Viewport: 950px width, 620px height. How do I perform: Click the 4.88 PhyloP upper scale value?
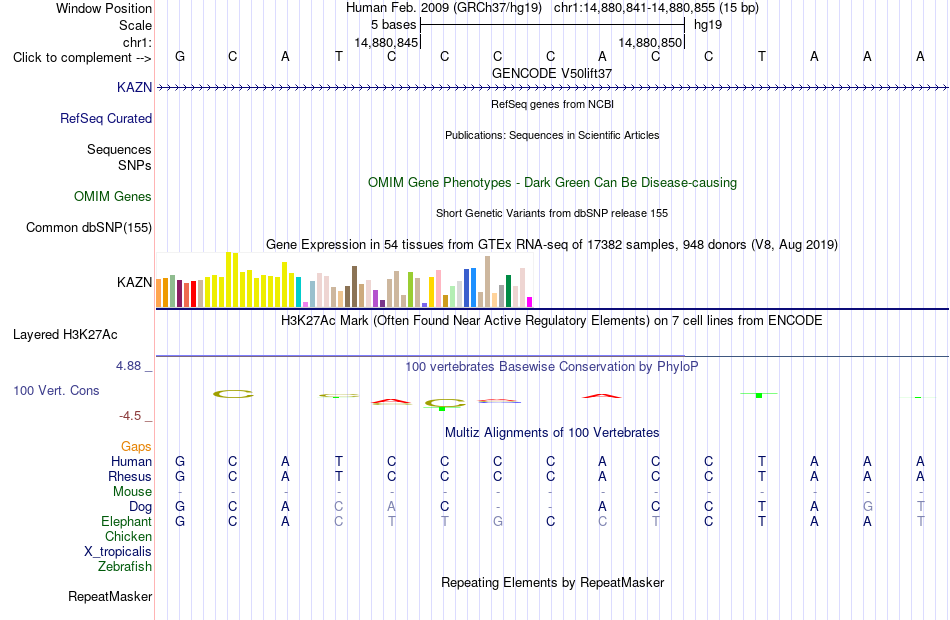coord(128,366)
